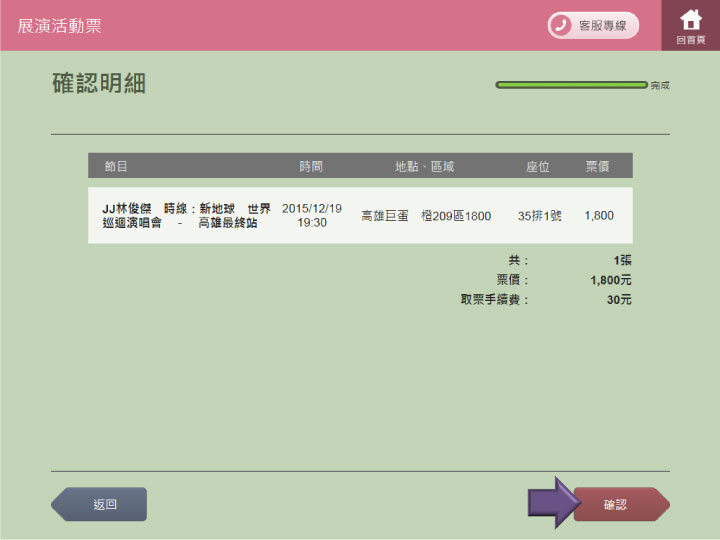Screen dimensions: 720x540
Task: Click the 時間 column header
Action: (x=311, y=166)
